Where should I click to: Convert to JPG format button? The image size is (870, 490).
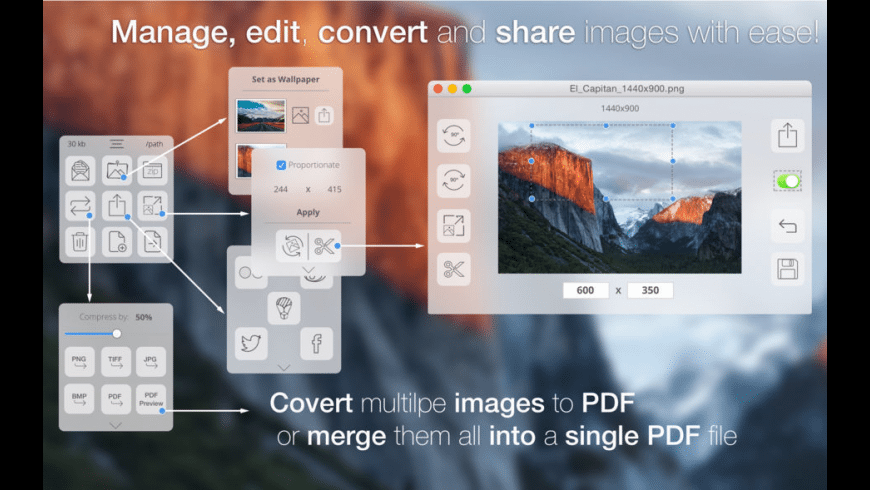151,362
